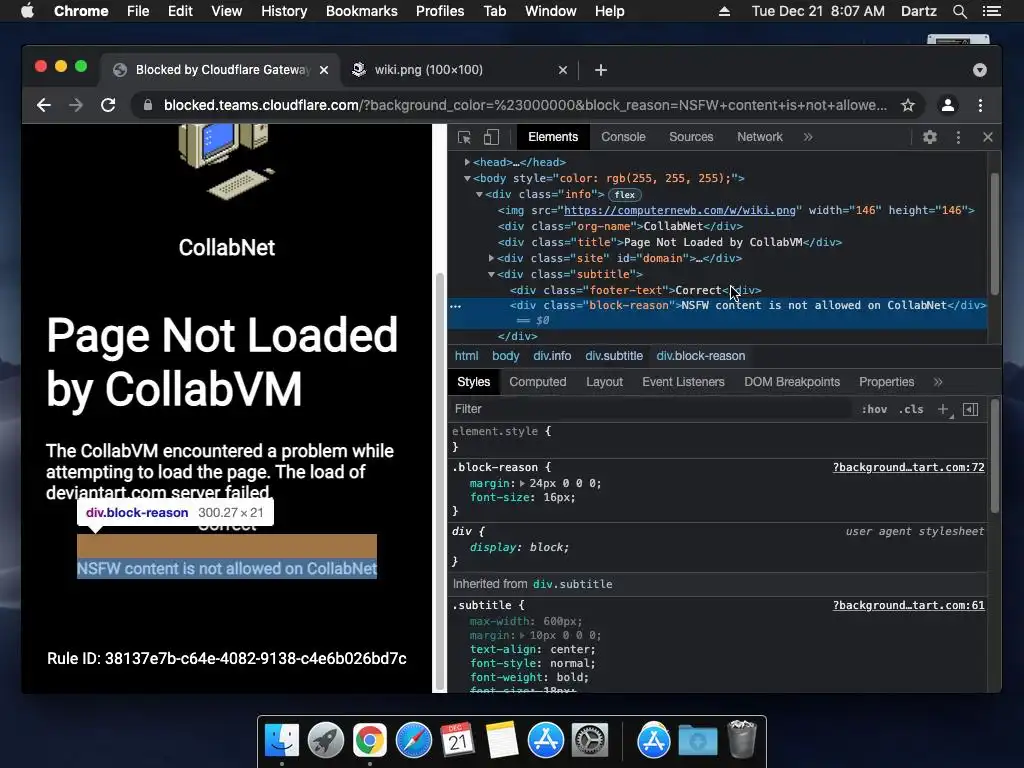Open node actions ellipsis for block-reason
This screenshot has width=1024, height=768.
pyautogui.click(x=456, y=306)
